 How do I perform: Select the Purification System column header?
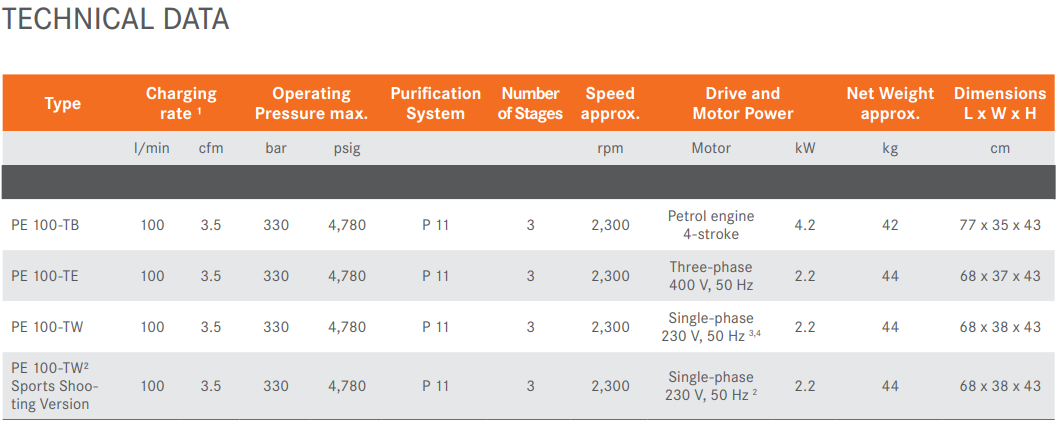(x=435, y=103)
